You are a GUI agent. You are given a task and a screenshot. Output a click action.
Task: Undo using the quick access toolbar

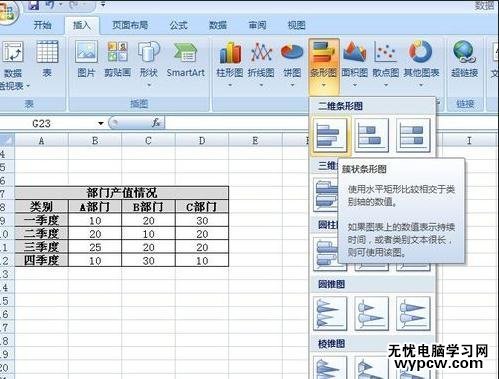click(50, 5)
